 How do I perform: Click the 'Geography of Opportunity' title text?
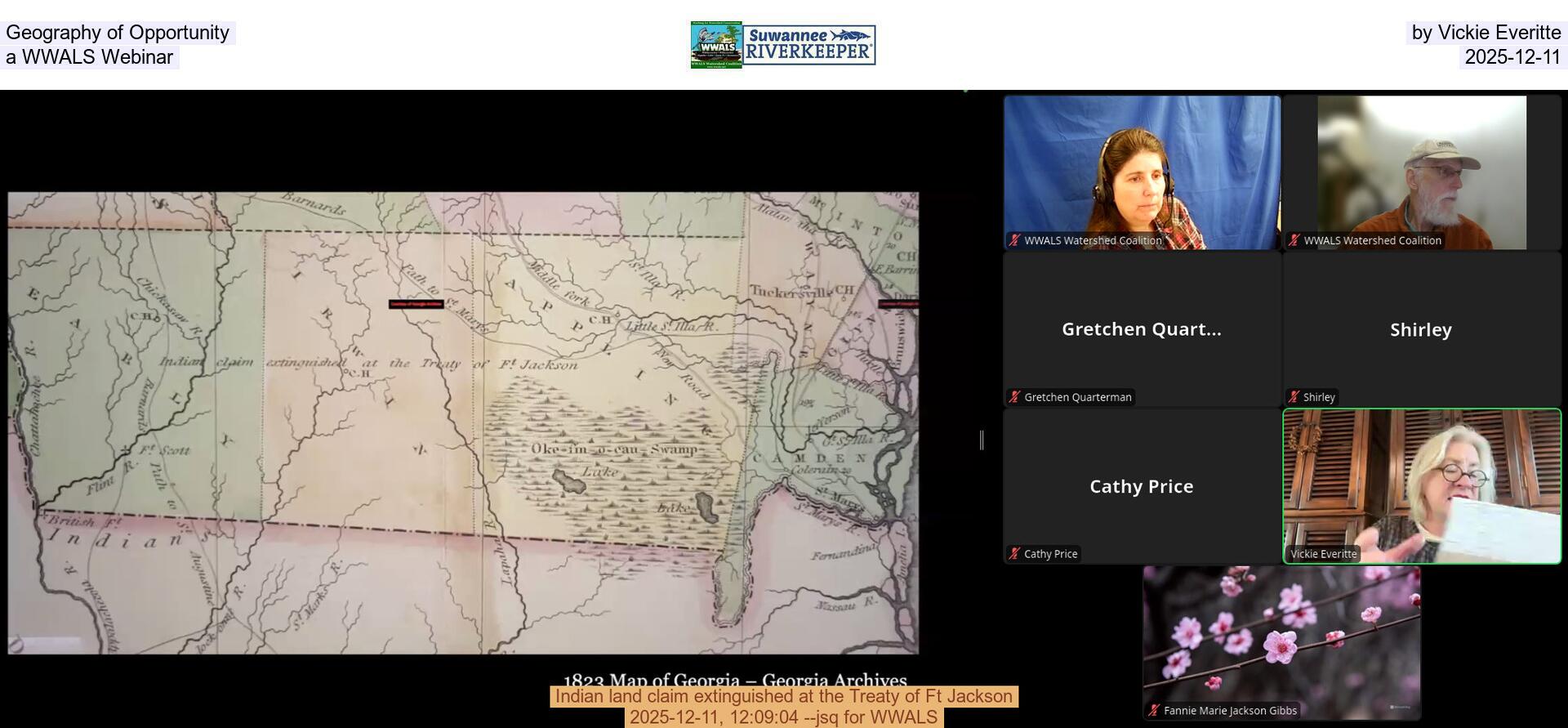pos(118,33)
